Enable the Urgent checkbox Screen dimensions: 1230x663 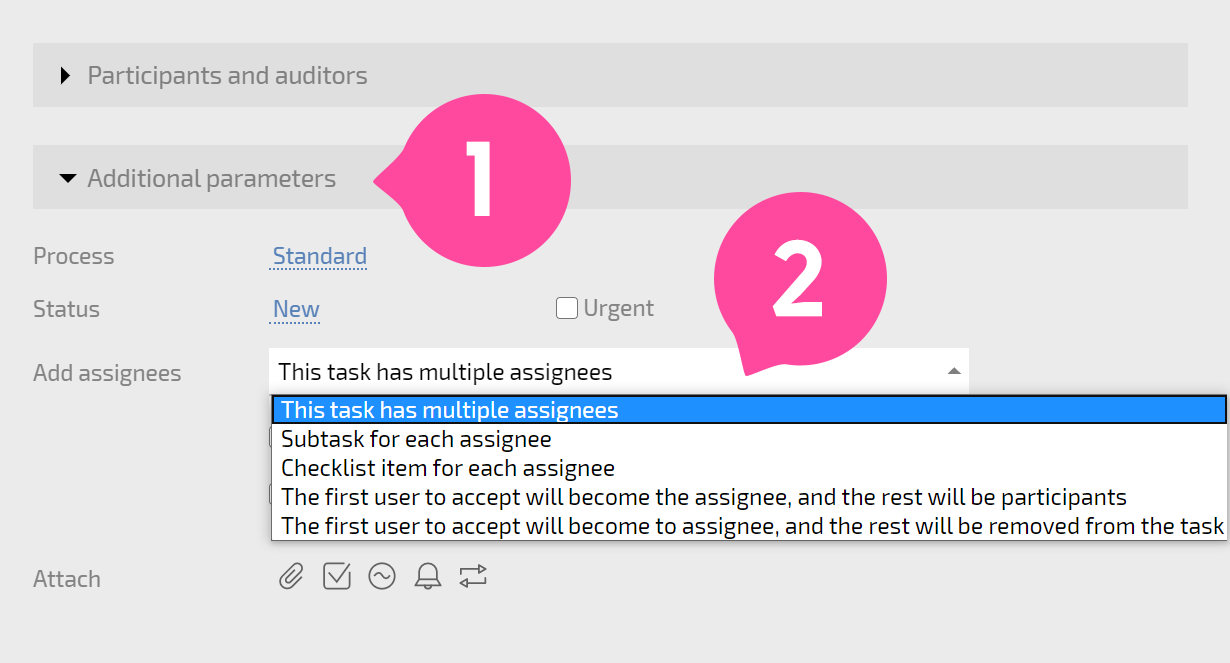(567, 309)
